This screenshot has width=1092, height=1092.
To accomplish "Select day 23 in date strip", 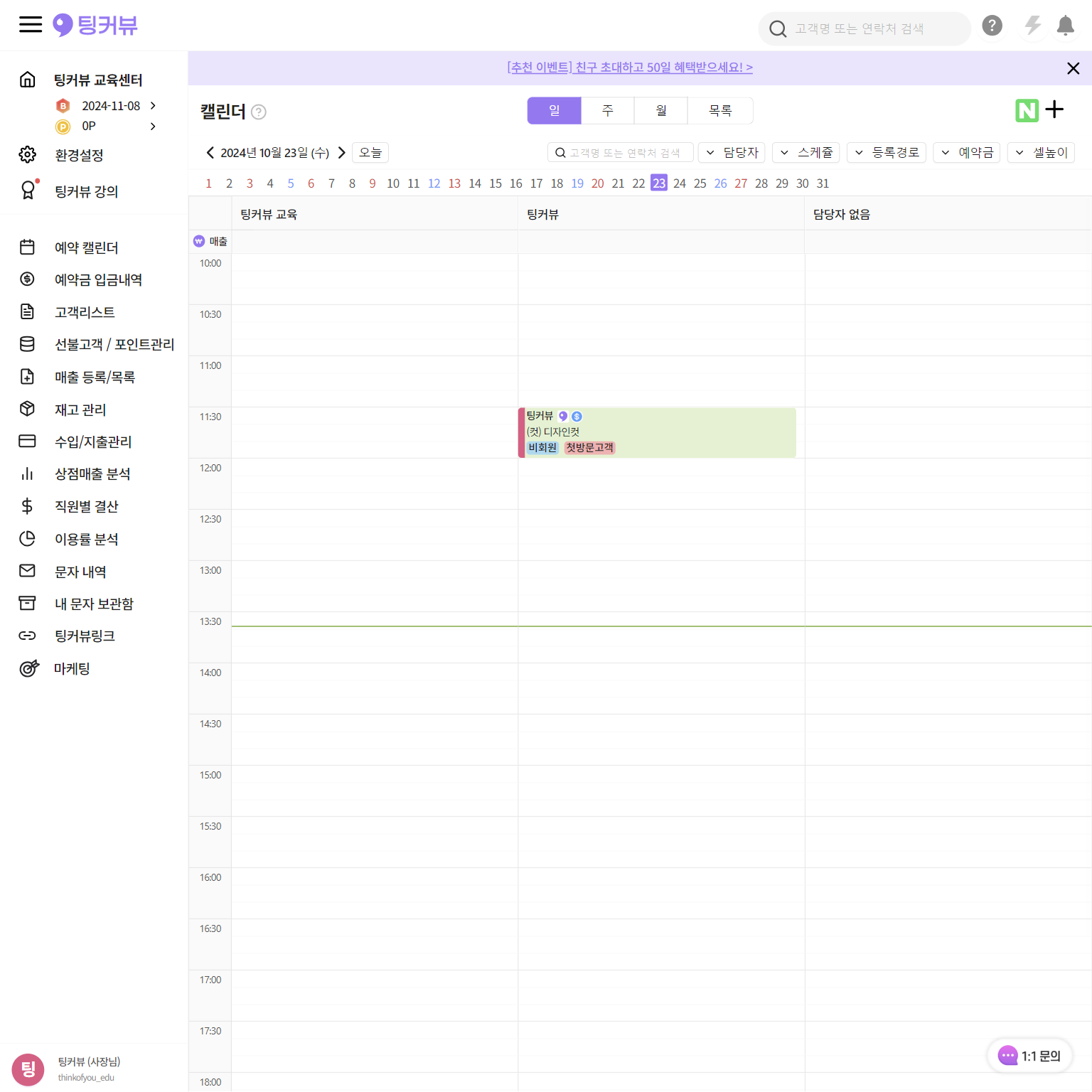I will pyautogui.click(x=659, y=183).
